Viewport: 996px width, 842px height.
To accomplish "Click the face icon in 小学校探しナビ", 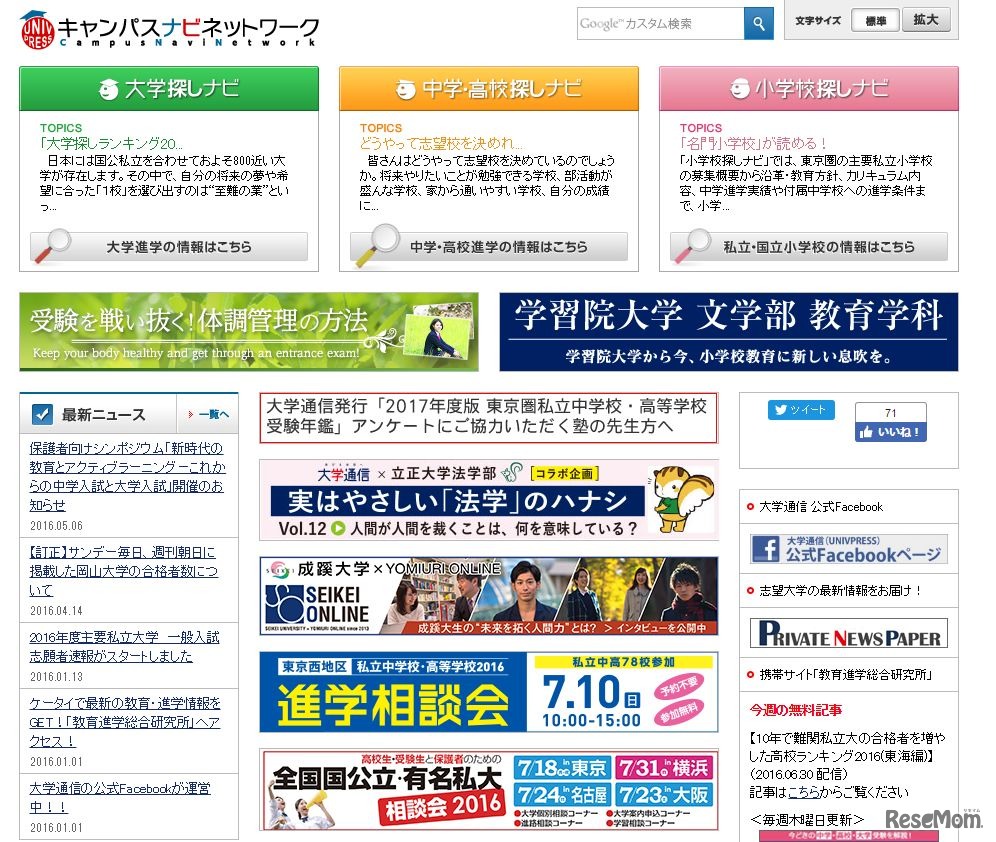I will [739, 88].
